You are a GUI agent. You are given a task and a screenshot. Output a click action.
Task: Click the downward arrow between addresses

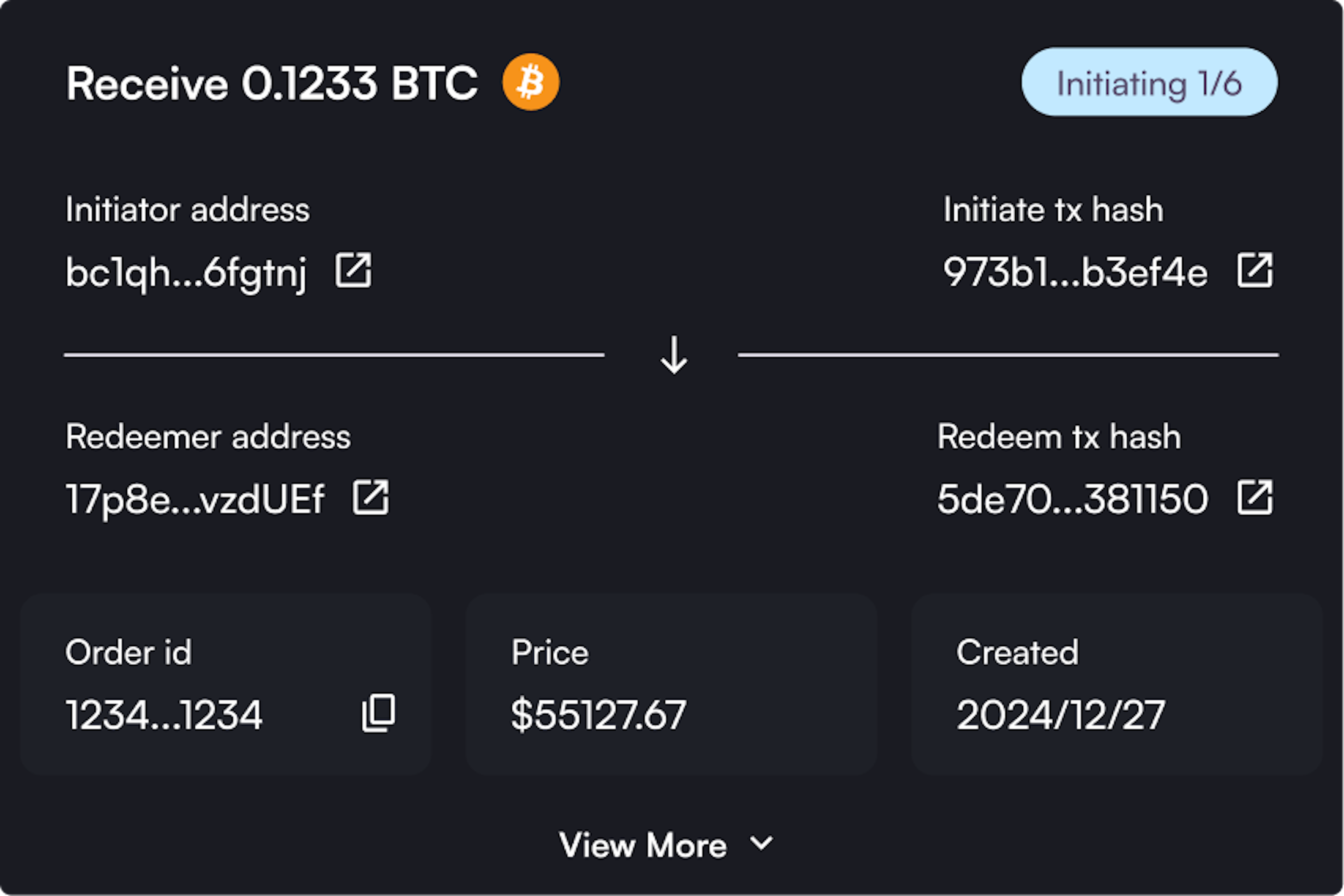point(674,355)
